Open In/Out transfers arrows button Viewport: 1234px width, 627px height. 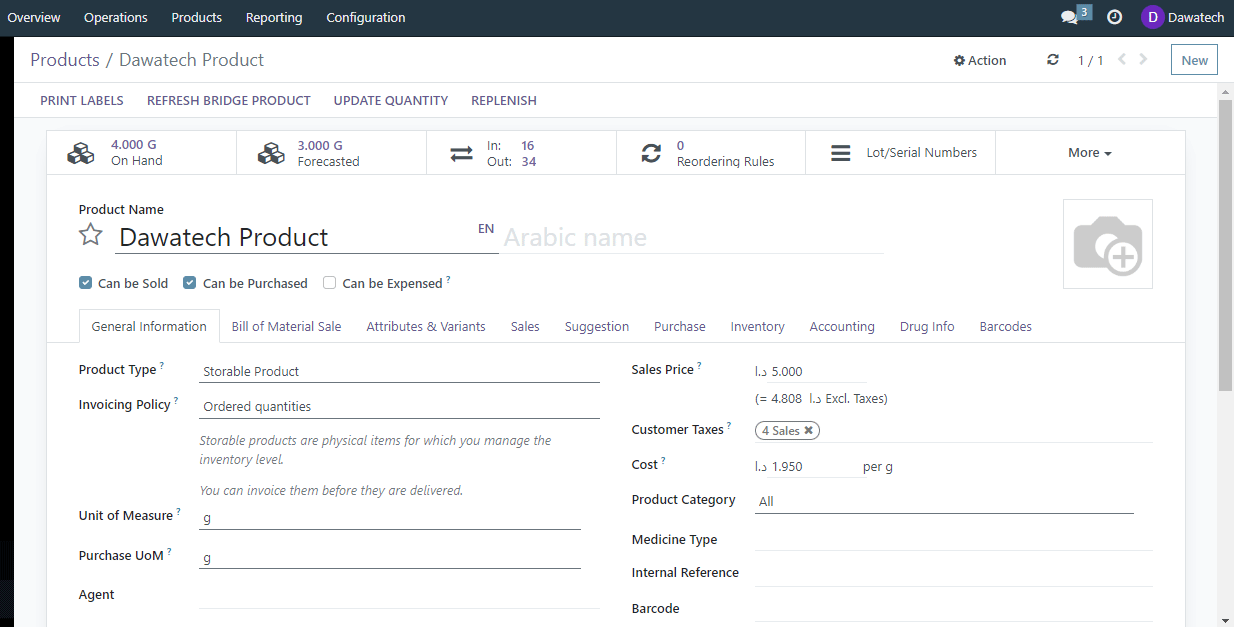521,152
